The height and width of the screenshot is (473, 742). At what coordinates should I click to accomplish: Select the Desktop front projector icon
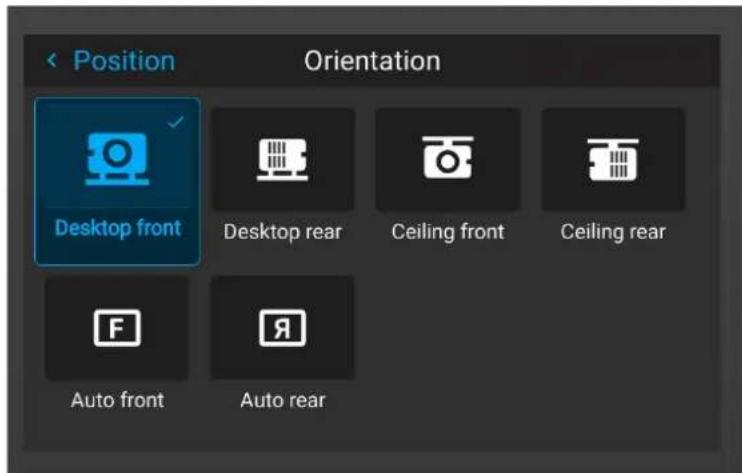pyautogui.click(x=117, y=159)
